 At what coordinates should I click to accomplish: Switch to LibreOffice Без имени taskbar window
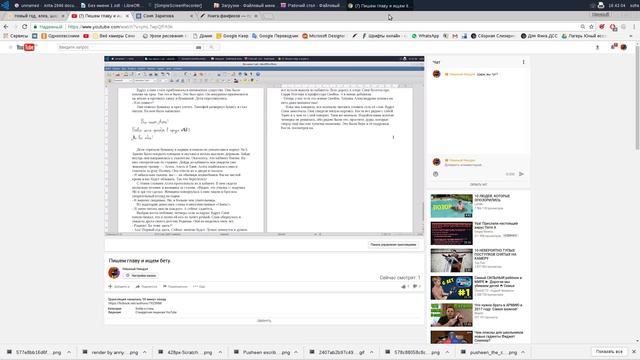[111, 5]
